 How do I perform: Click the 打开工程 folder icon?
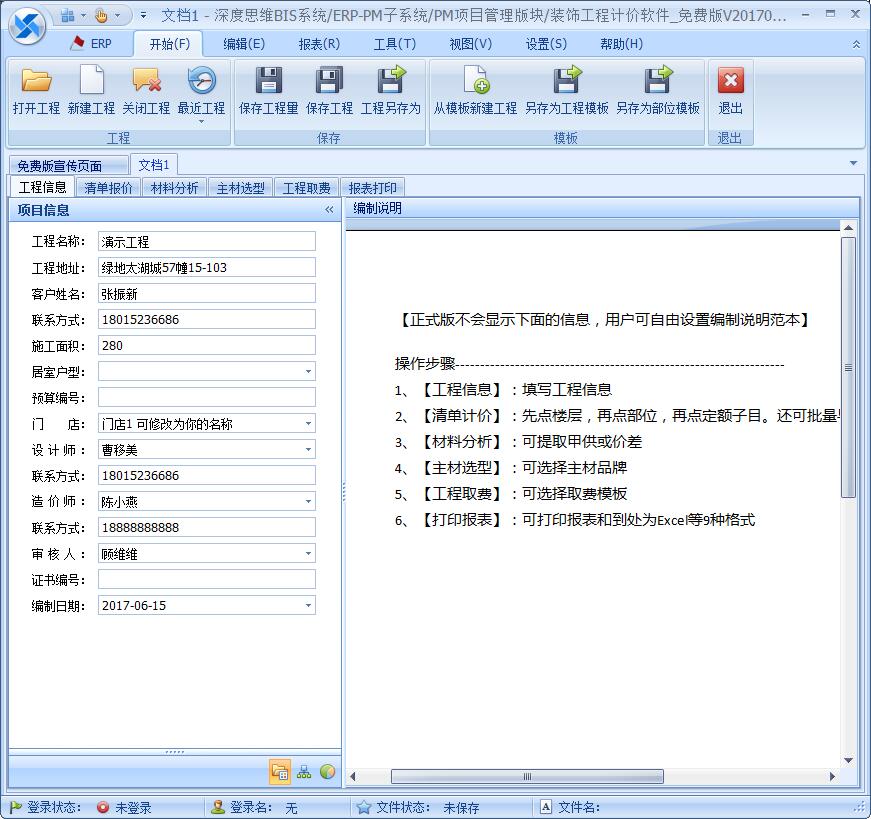[36, 82]
